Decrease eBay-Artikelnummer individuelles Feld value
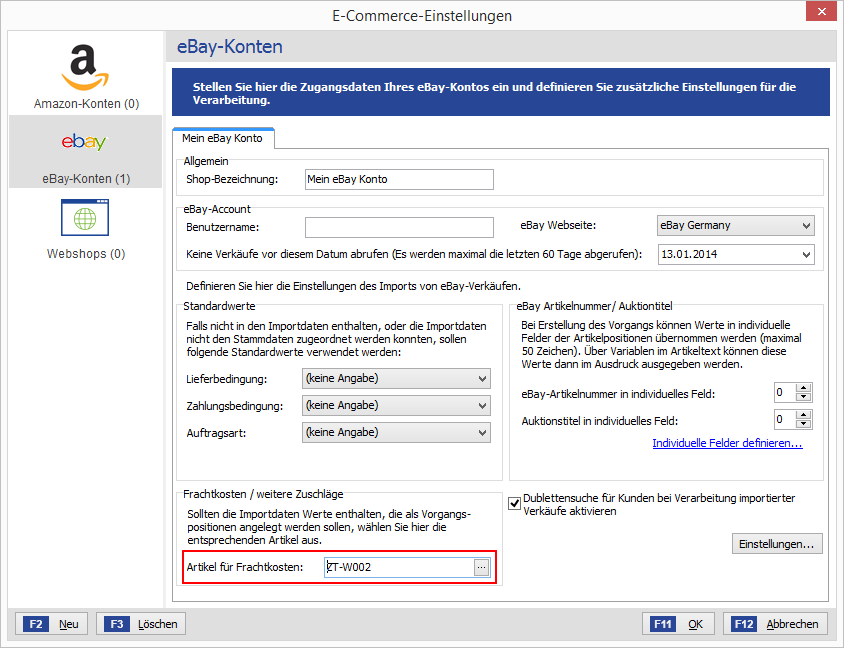844x648 pixels. (x=804, y=397)
